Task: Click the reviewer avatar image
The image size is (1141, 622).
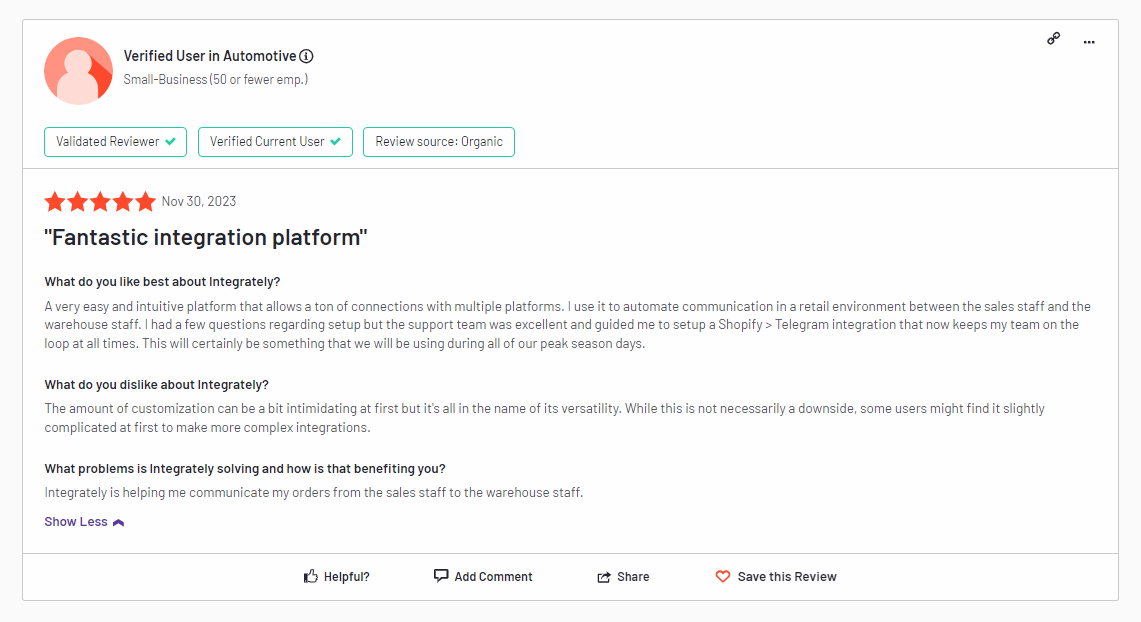Action: pos(79,71)
